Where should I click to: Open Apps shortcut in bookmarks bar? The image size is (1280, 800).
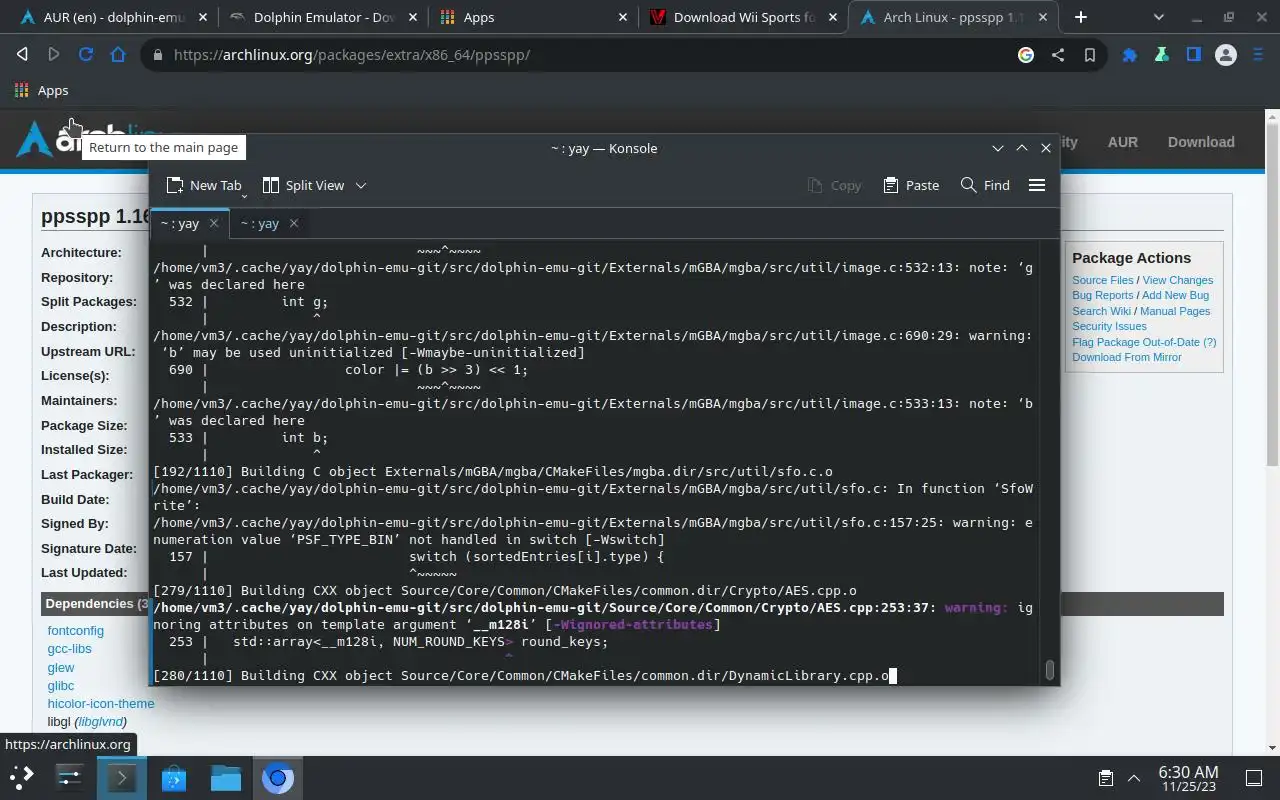[x=42, y=90]
